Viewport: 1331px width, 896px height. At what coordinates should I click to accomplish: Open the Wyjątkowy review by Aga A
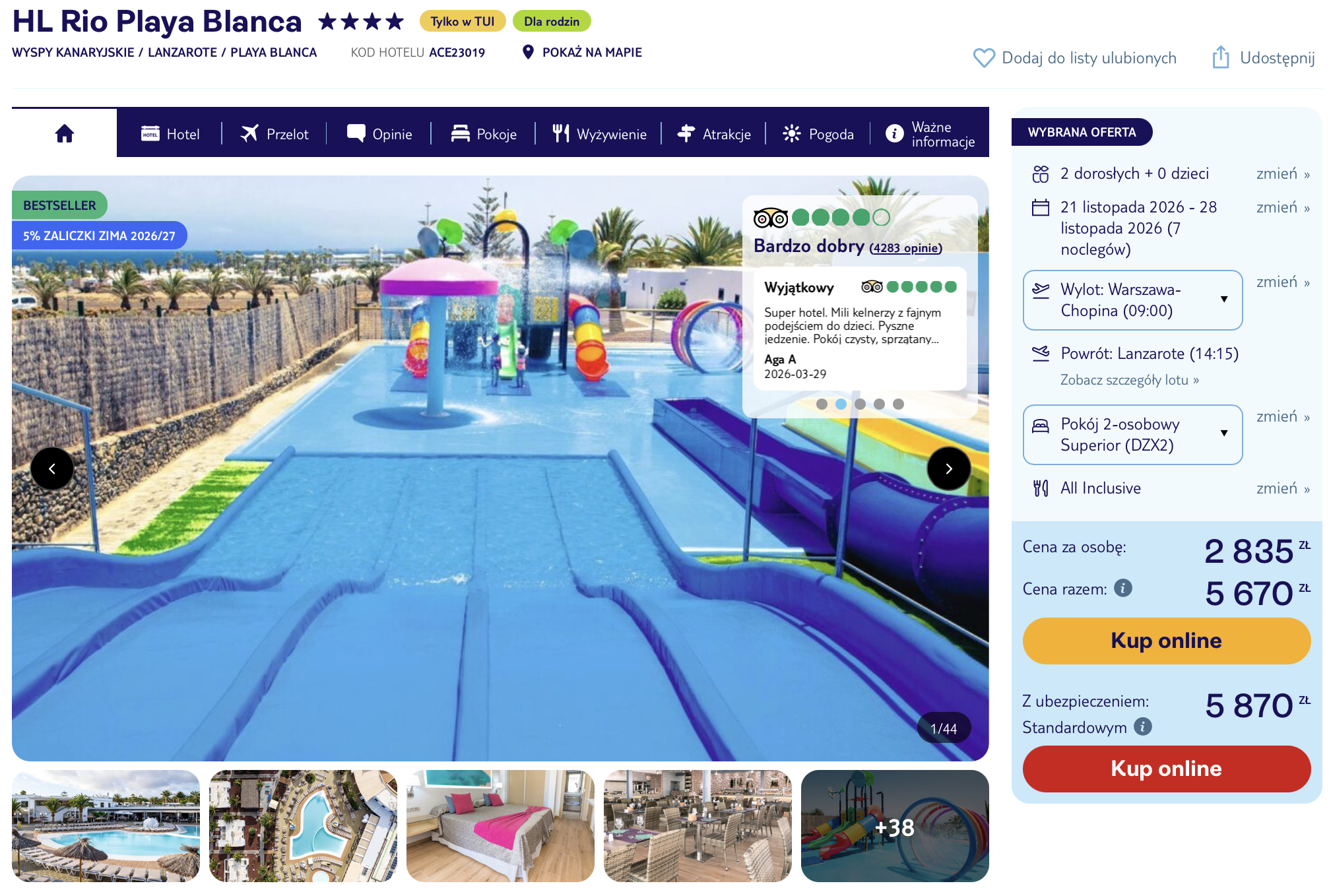[860, 329]
